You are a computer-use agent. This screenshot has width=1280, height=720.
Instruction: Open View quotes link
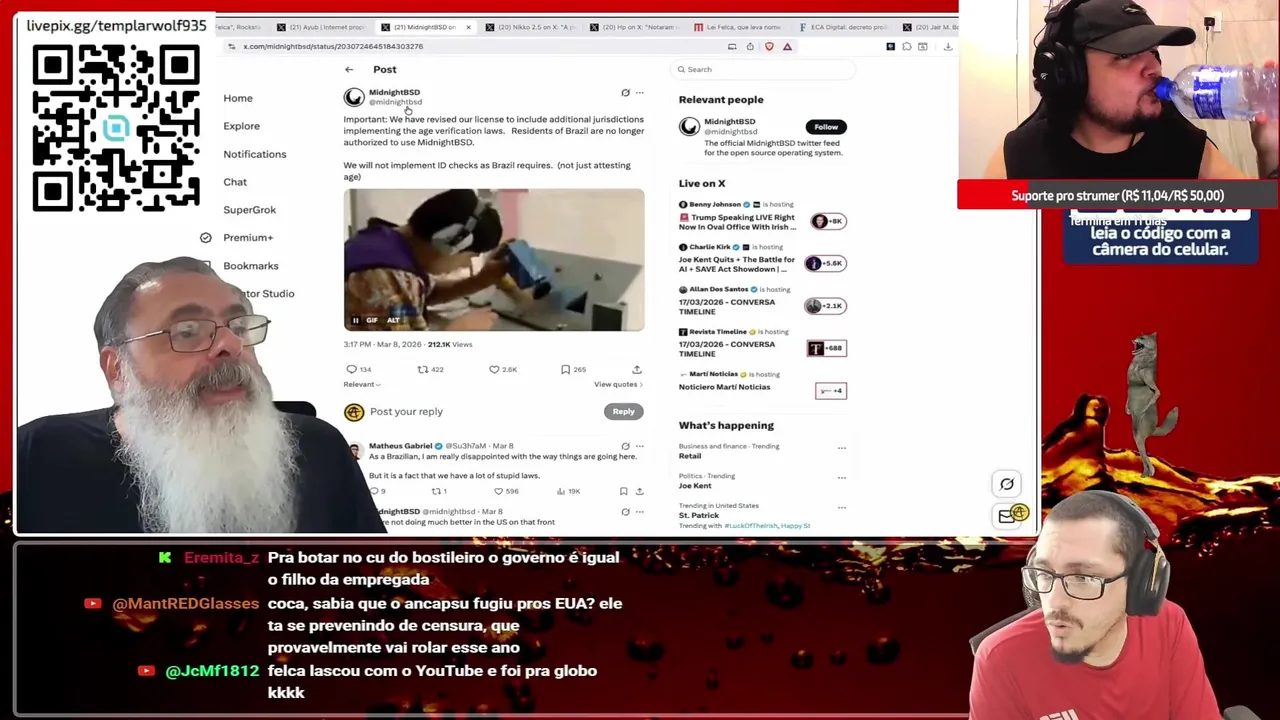click(x=618, y=384)
